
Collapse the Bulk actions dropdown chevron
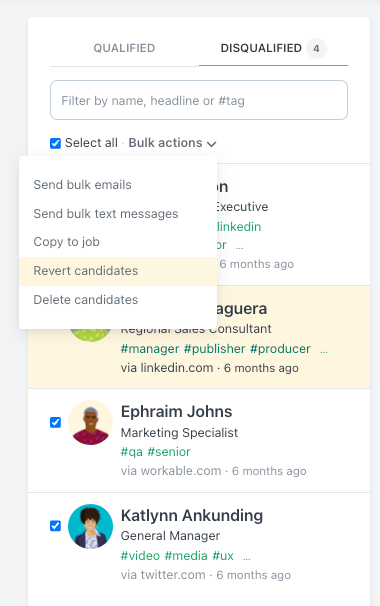pyautogui.click(x=211, y=144)
